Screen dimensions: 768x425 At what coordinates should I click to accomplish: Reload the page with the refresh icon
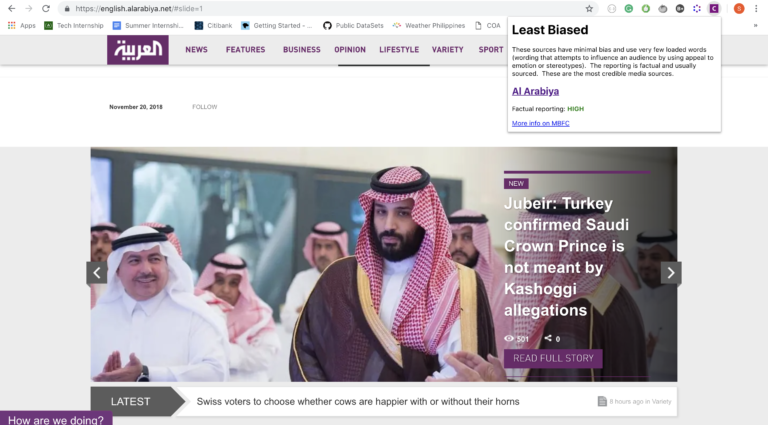(x=46, y=8)
